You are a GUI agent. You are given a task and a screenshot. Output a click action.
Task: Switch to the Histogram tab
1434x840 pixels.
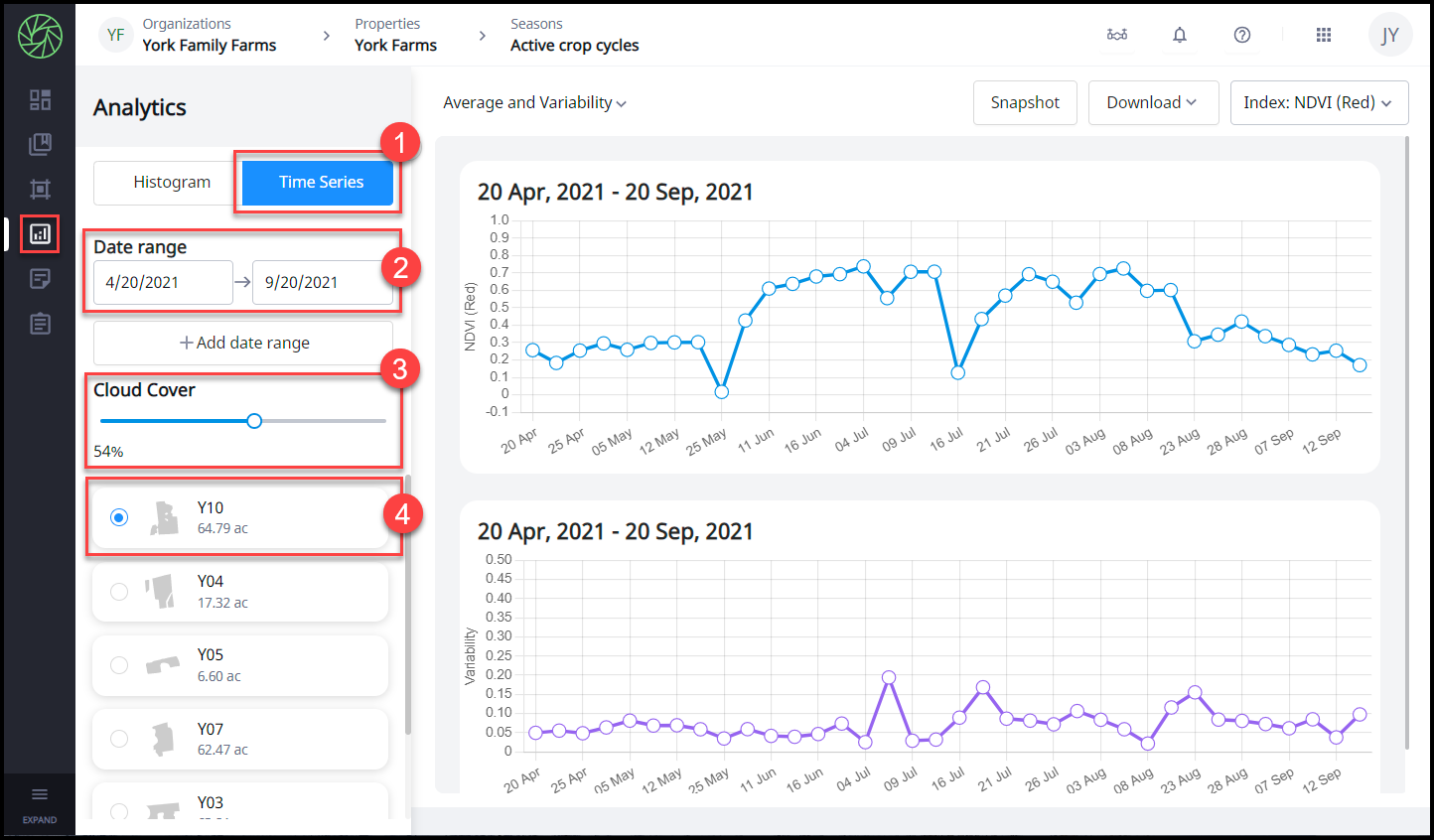172,183
